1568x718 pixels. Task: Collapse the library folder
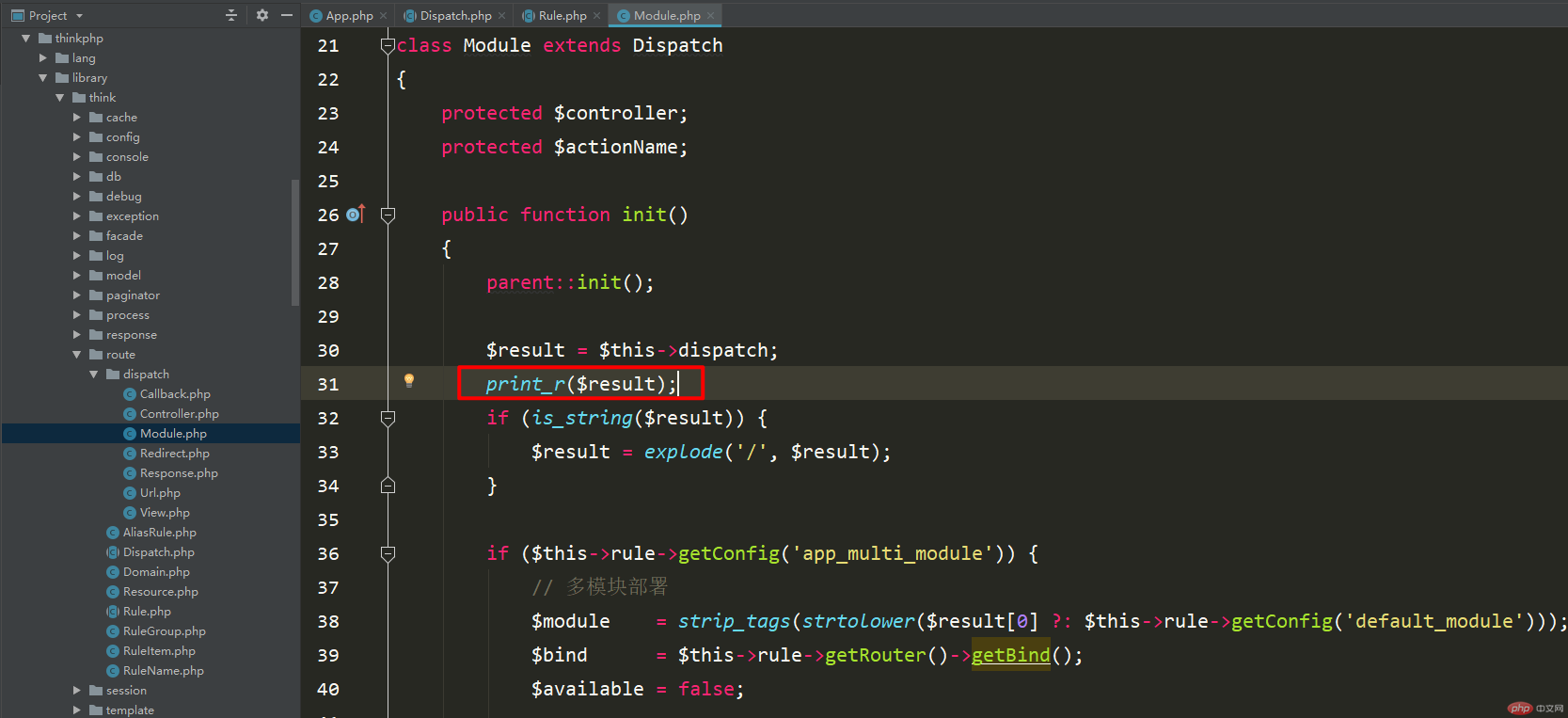click(x=43, y=78)
